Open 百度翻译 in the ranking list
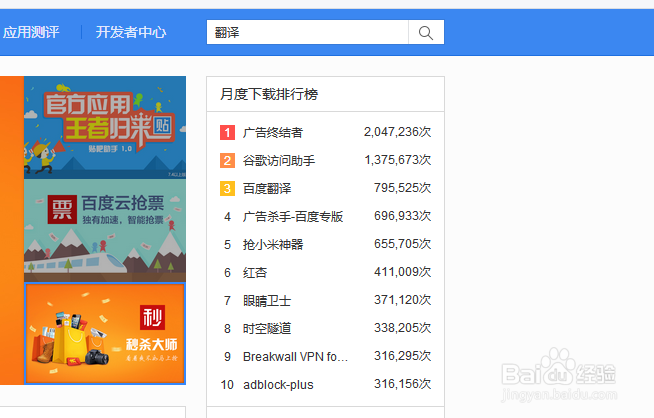This screenshot has width=654, height=418. 267,189
